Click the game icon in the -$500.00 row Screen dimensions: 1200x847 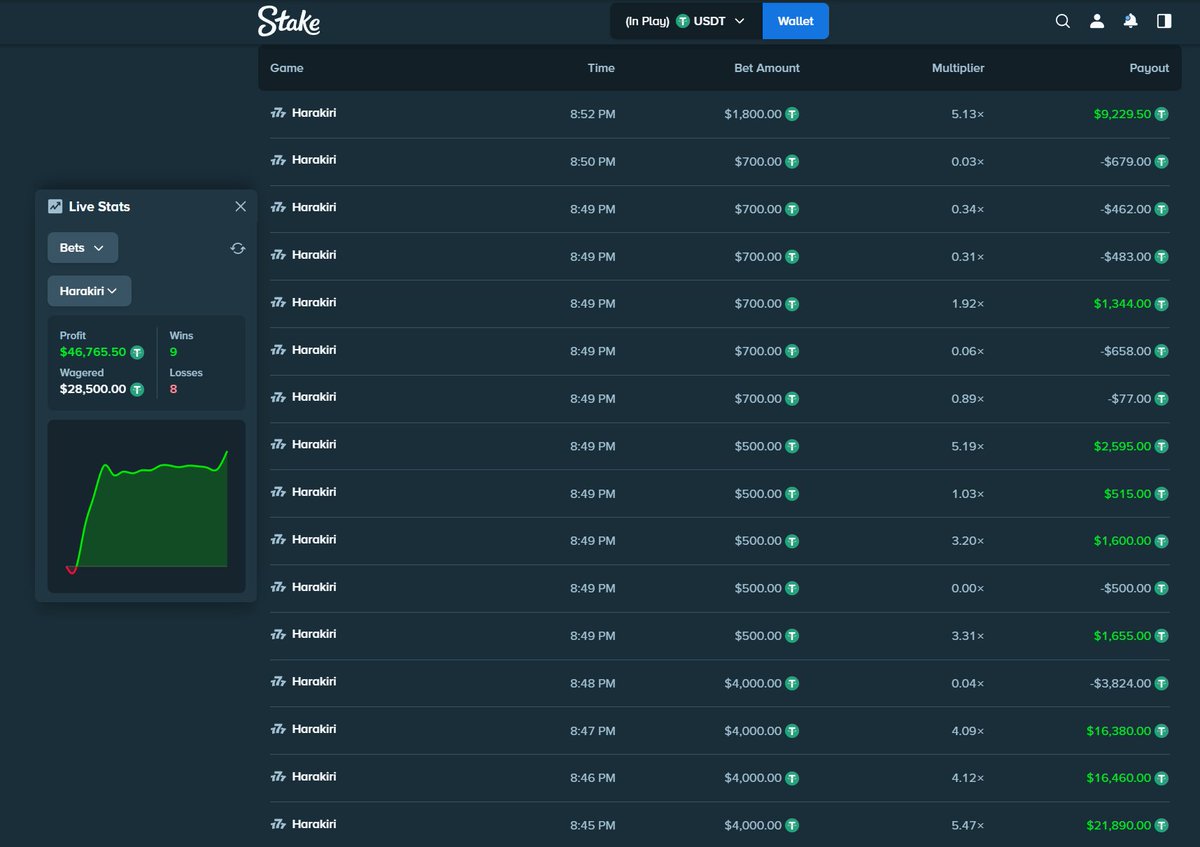[x=278, y=588]
